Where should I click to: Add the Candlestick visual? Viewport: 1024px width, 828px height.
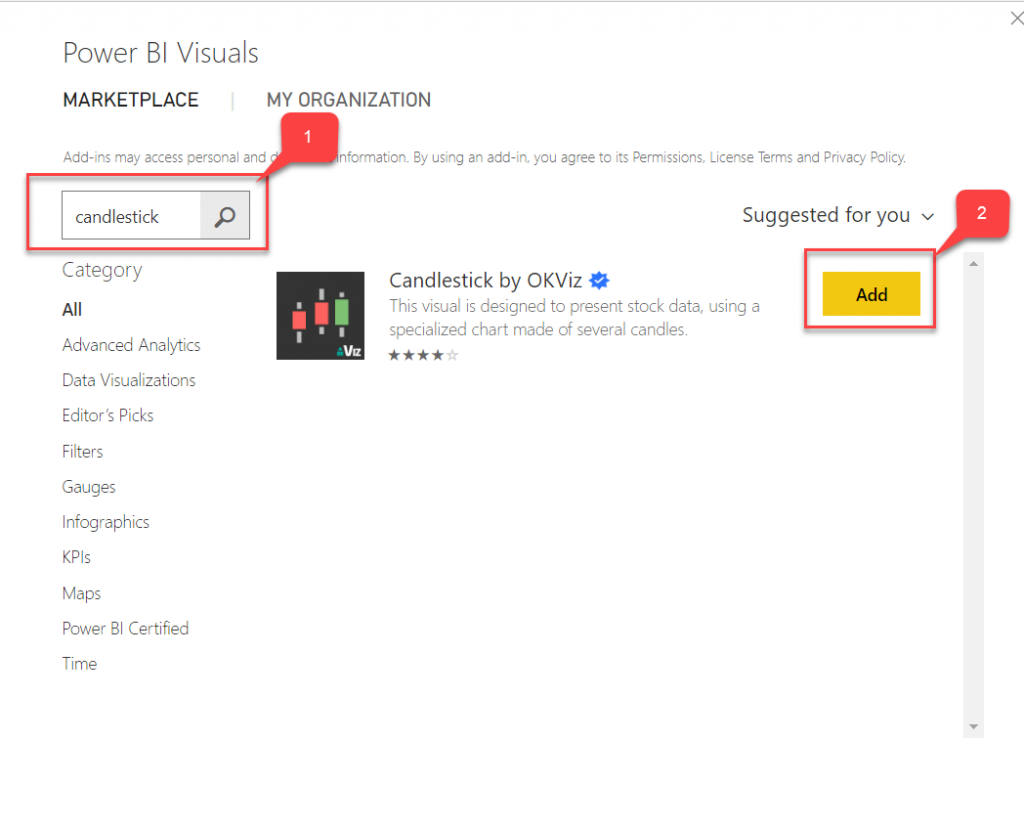(x=871, y=294)
